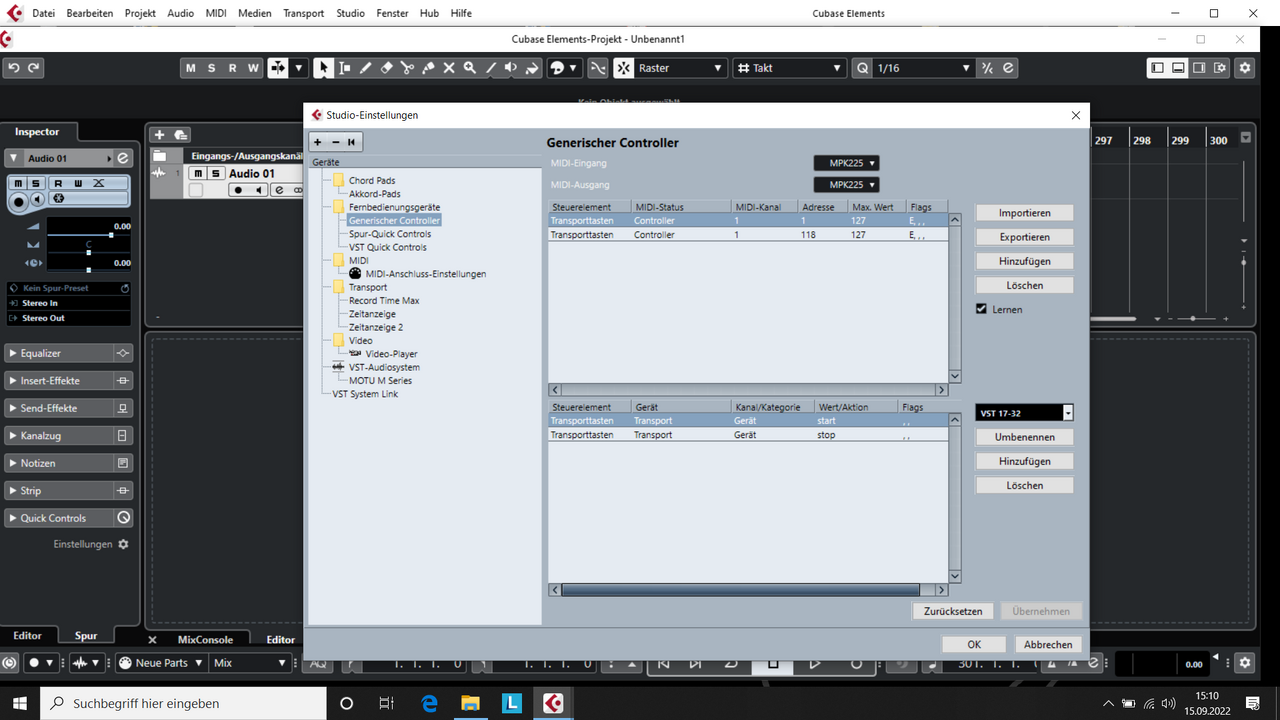Click the Redo arrow in toolbar
Screen dimensions: 1280x720
pyautogui.click(x=34, y=68)
